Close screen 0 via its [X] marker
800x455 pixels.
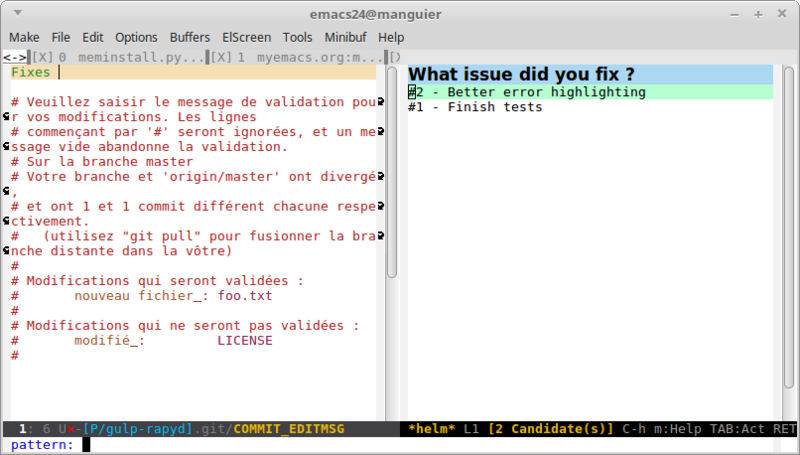(x=42, y=57)
